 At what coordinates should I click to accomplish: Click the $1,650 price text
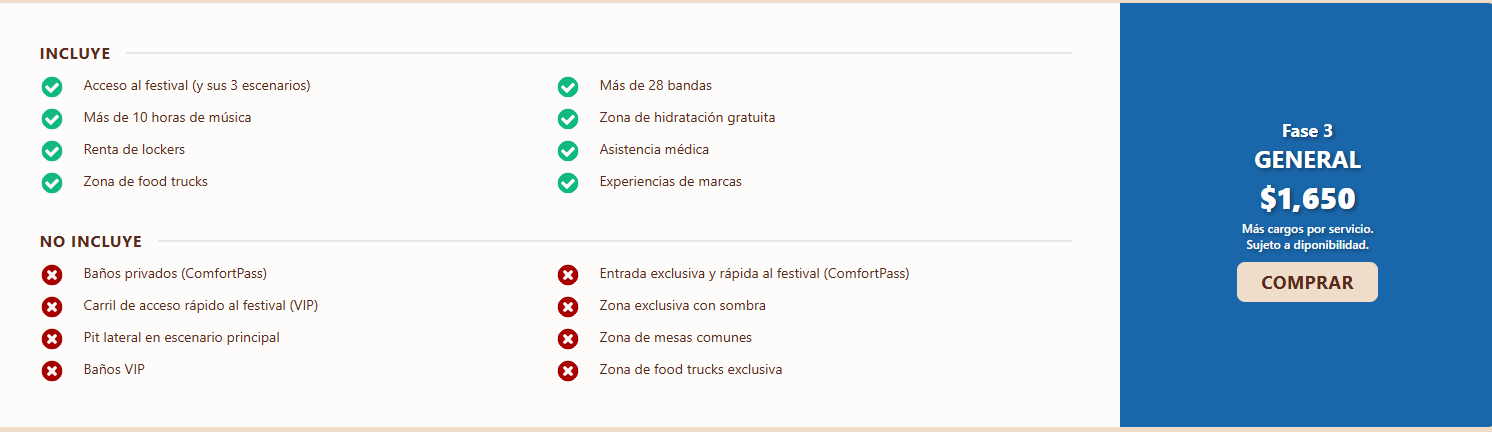(1307, 199)
